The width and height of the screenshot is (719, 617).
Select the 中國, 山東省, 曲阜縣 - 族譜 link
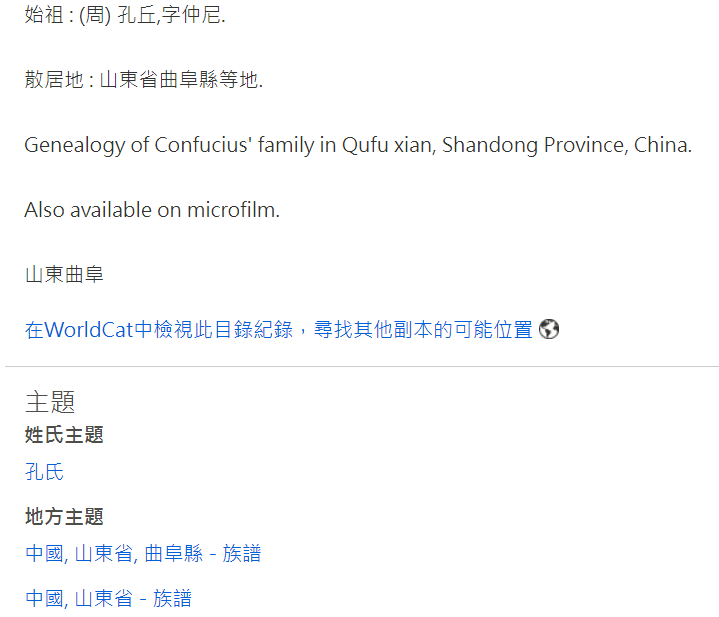pyautogui.click(x=143, y=553)
